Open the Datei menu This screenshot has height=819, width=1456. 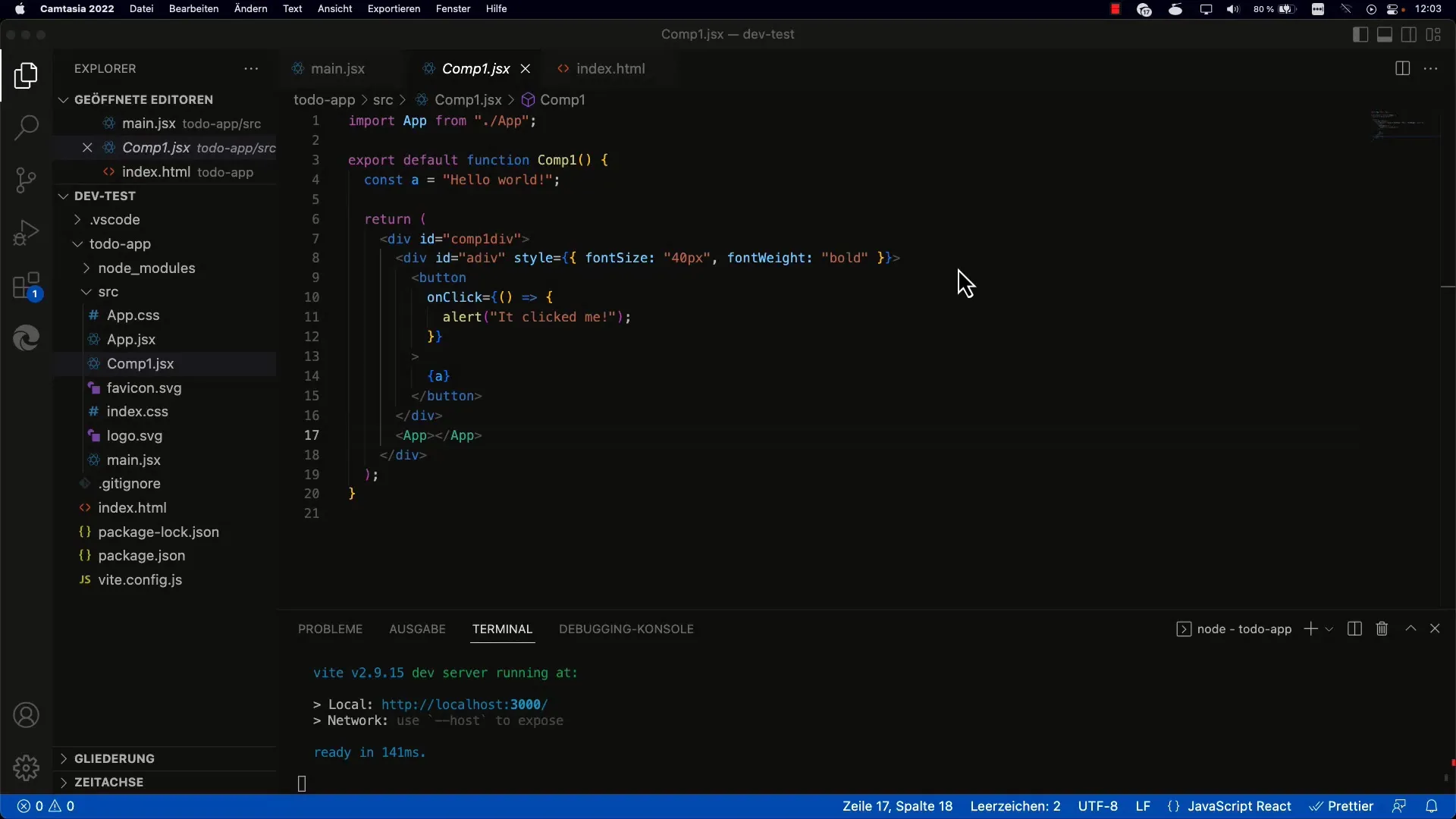coord(141,9)
